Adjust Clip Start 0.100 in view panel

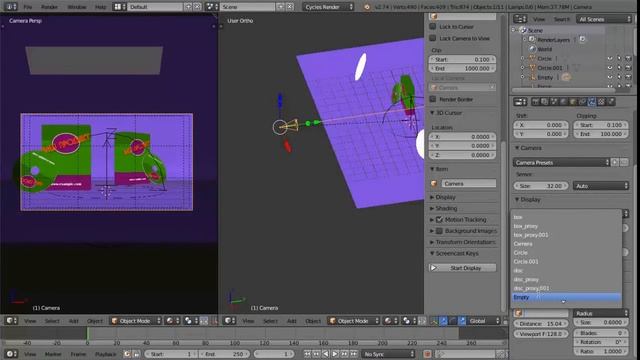point(462,59)
